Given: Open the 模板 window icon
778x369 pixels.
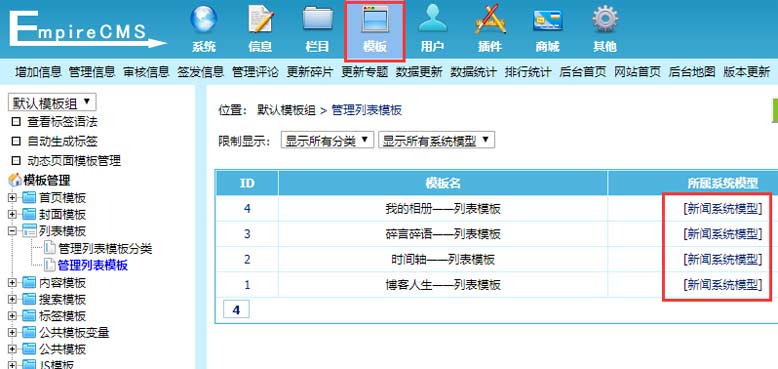Looking at the screenshot, I should tap(375, 20).
